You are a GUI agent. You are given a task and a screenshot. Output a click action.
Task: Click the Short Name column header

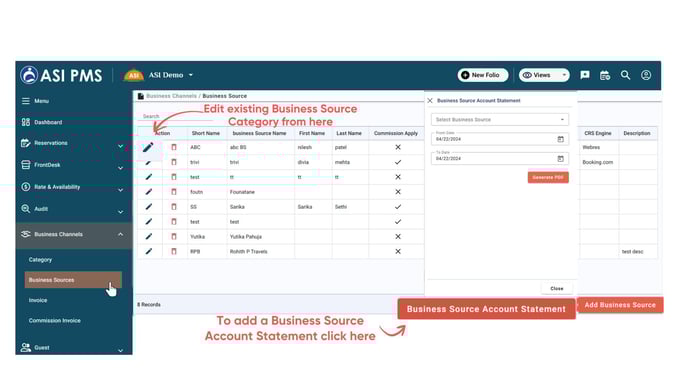pos(206,133)
